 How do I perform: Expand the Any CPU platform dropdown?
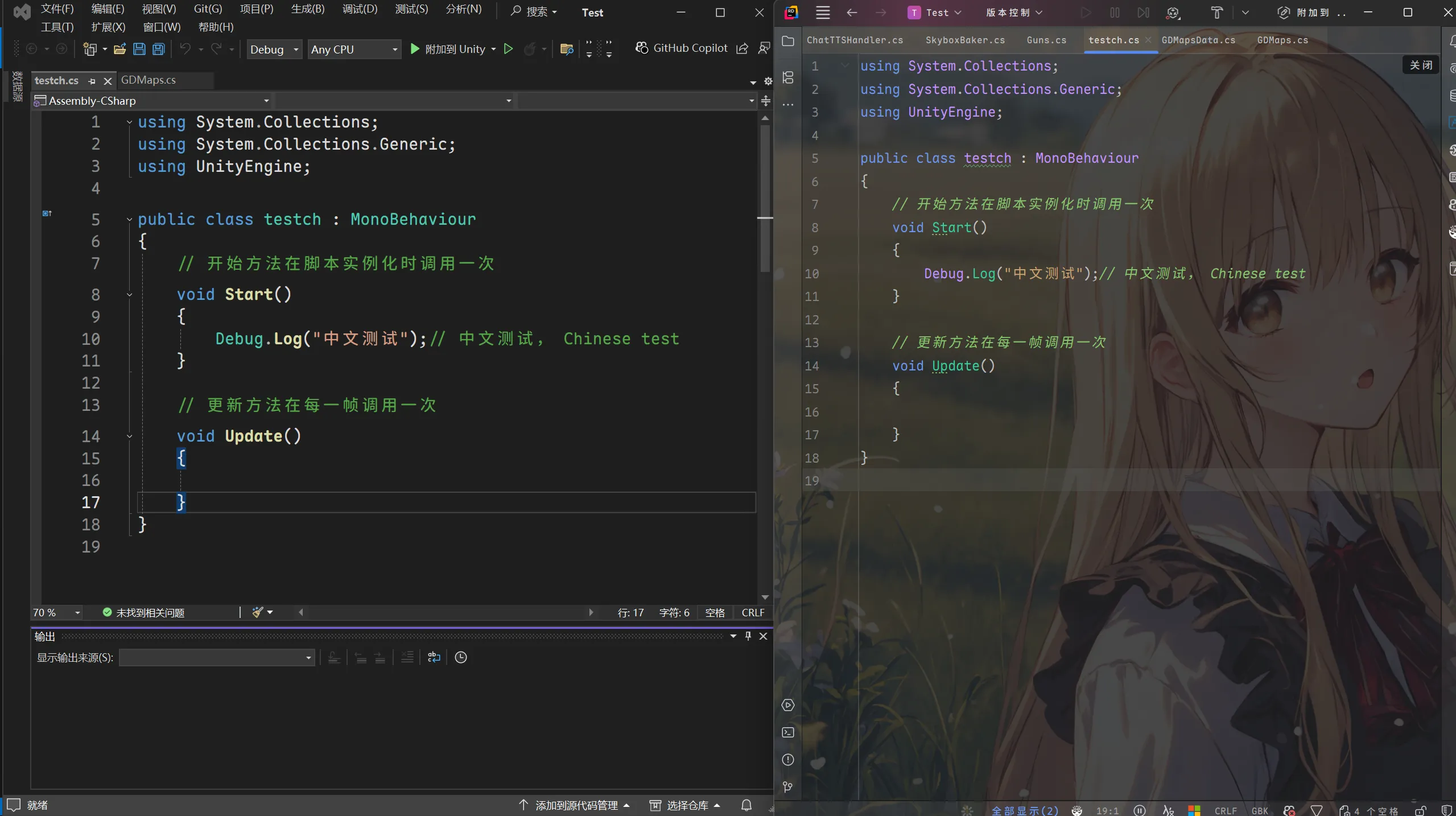tap(394, 50)
